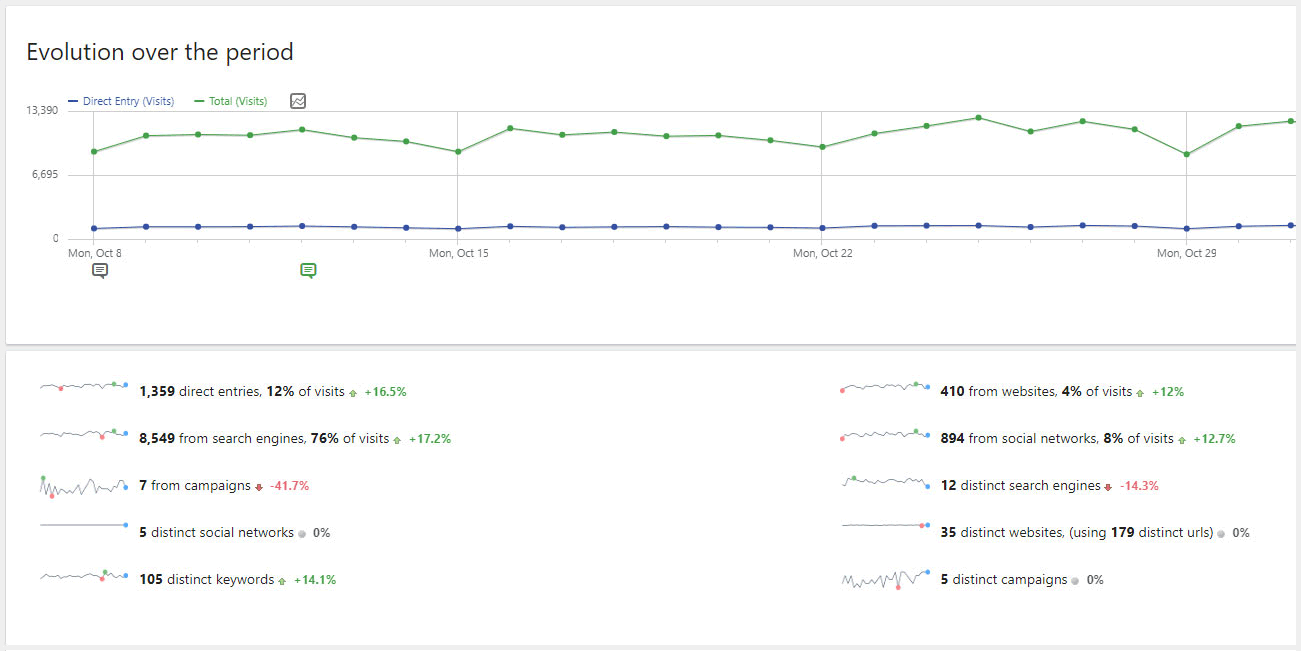Click the dark annotation icon under Oct 8
The height and width of the screenshot is (651, 1301).
pos(100,270)
